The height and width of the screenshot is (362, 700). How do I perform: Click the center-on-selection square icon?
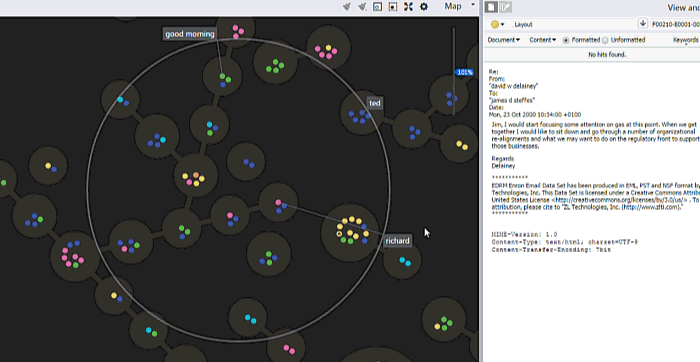[x=393, y=7]
